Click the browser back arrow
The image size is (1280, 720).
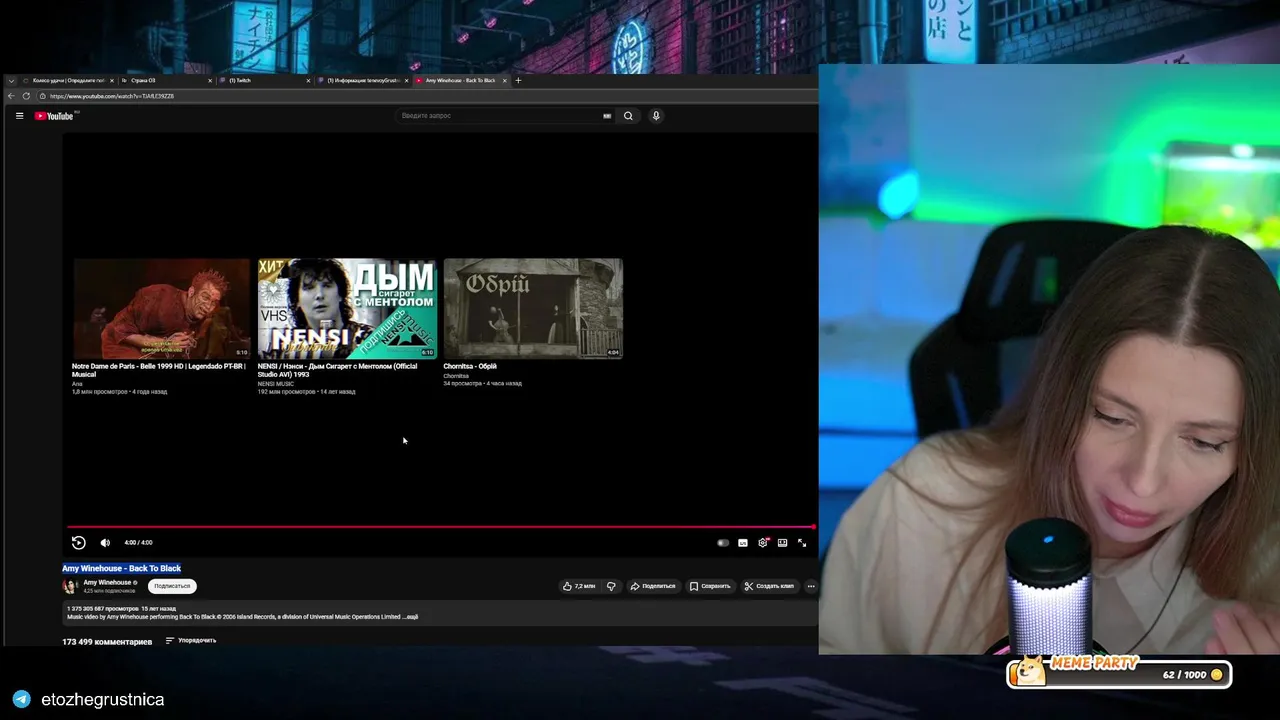tap(11, 96)
